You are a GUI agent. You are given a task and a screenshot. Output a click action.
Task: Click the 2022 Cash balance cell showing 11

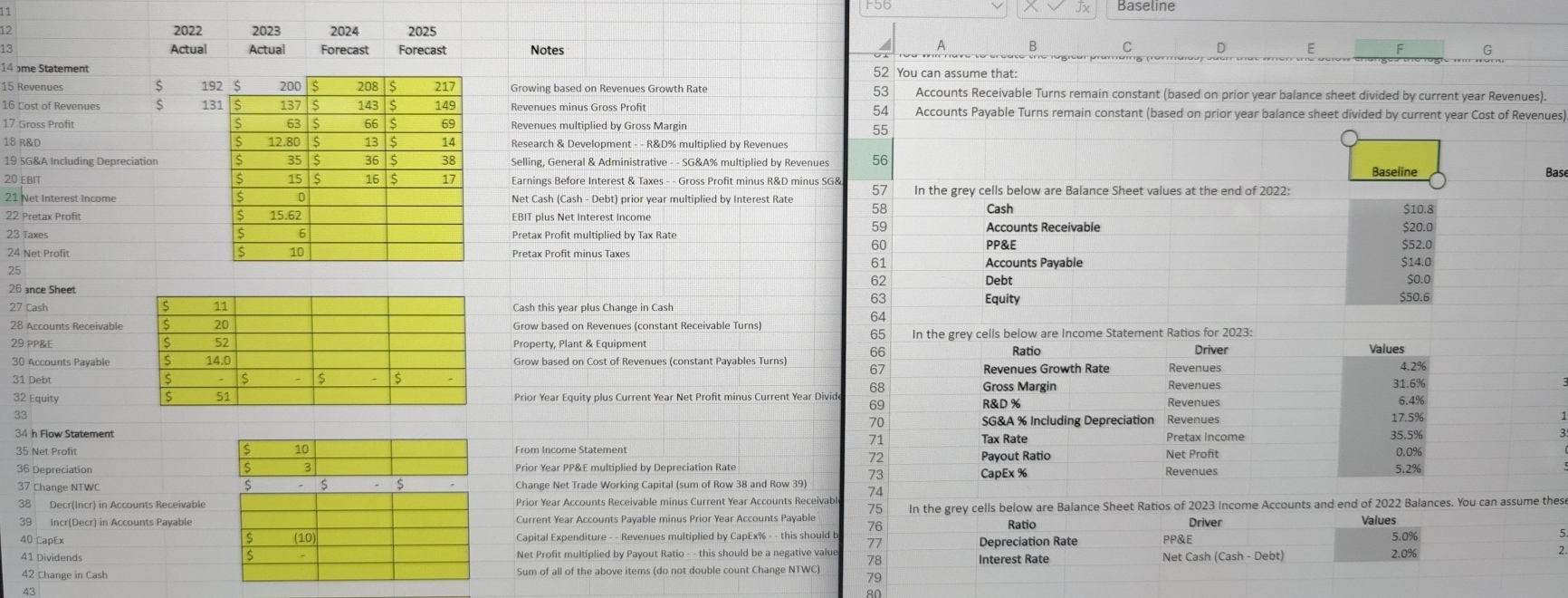click(x=197, y=306)
